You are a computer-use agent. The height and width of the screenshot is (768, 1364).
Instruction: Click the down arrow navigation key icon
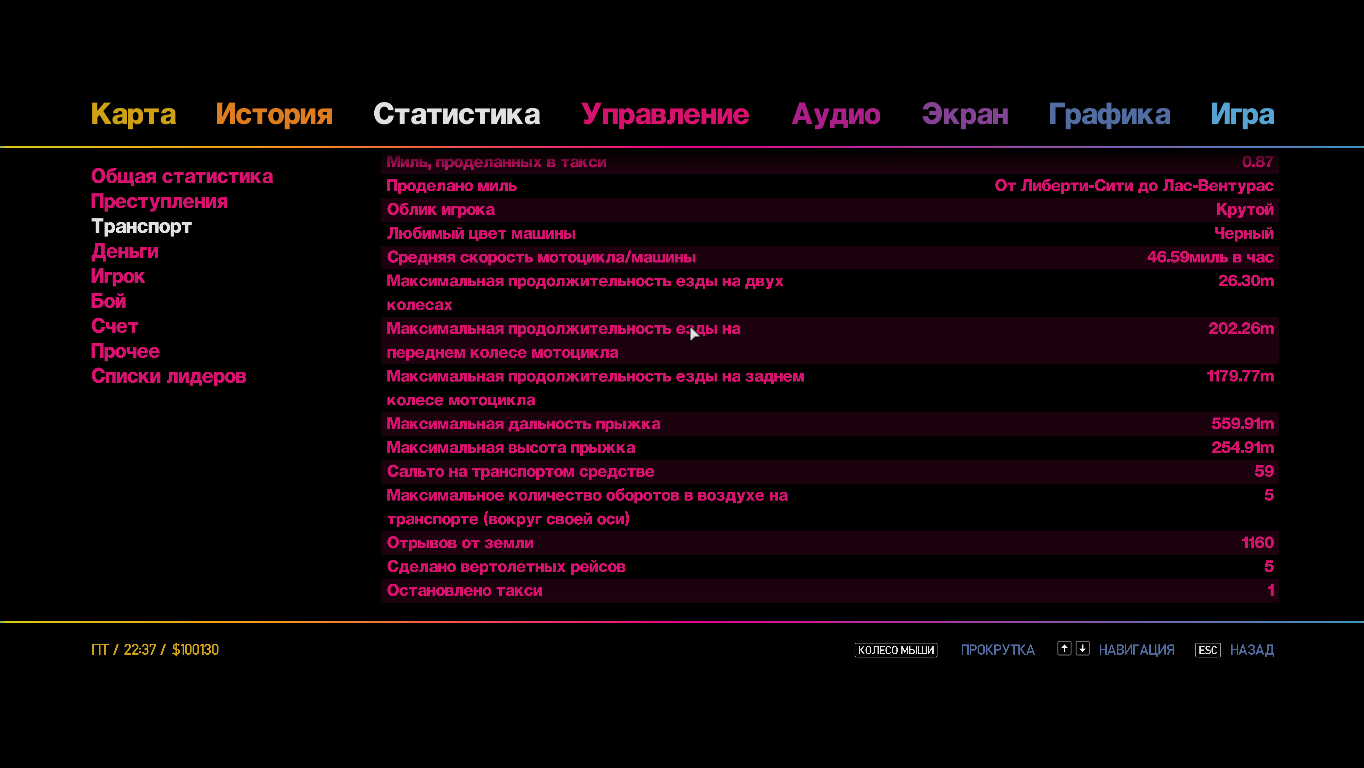tap(1082, 649)
